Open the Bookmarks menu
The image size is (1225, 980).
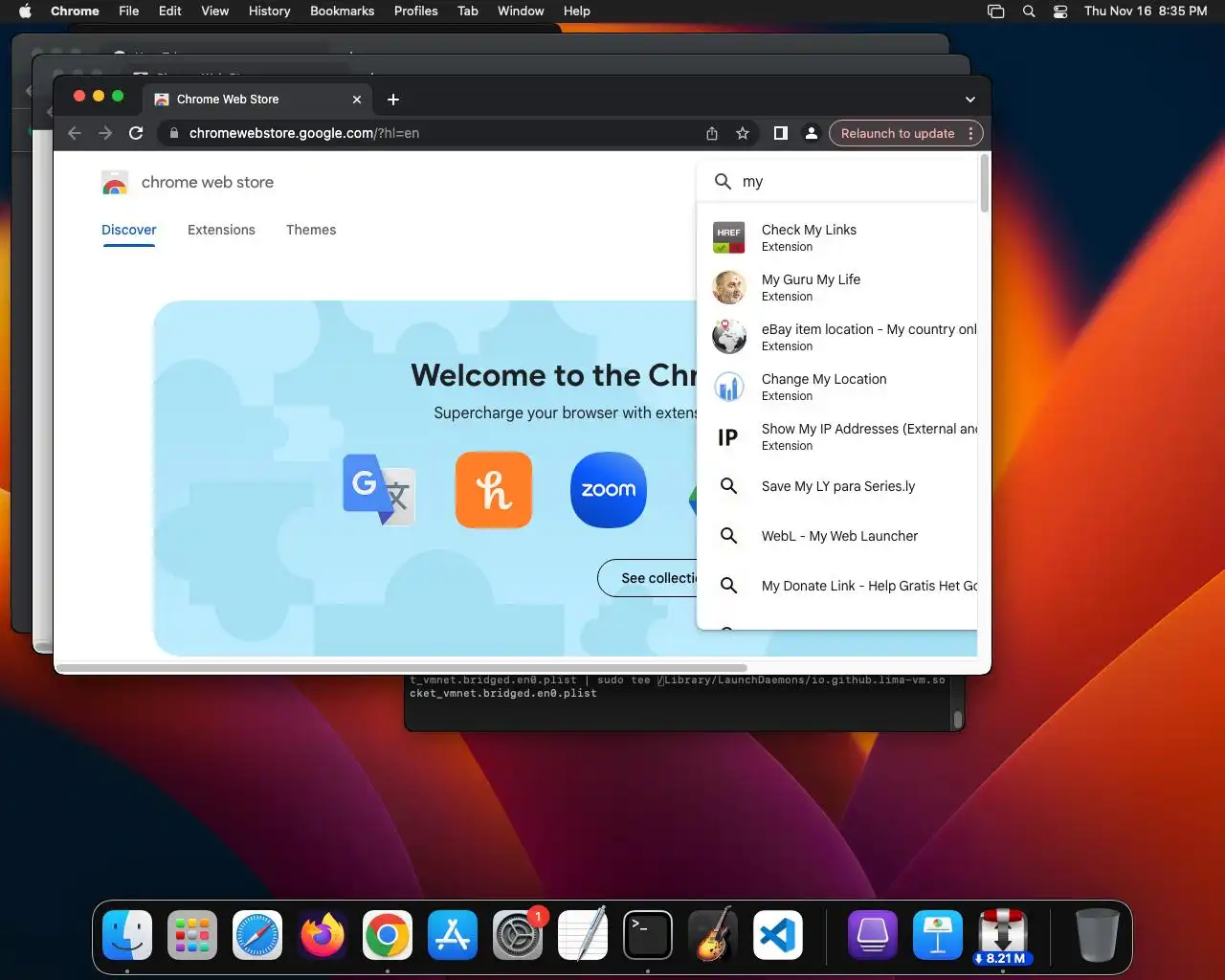click(x=342, y=11)
